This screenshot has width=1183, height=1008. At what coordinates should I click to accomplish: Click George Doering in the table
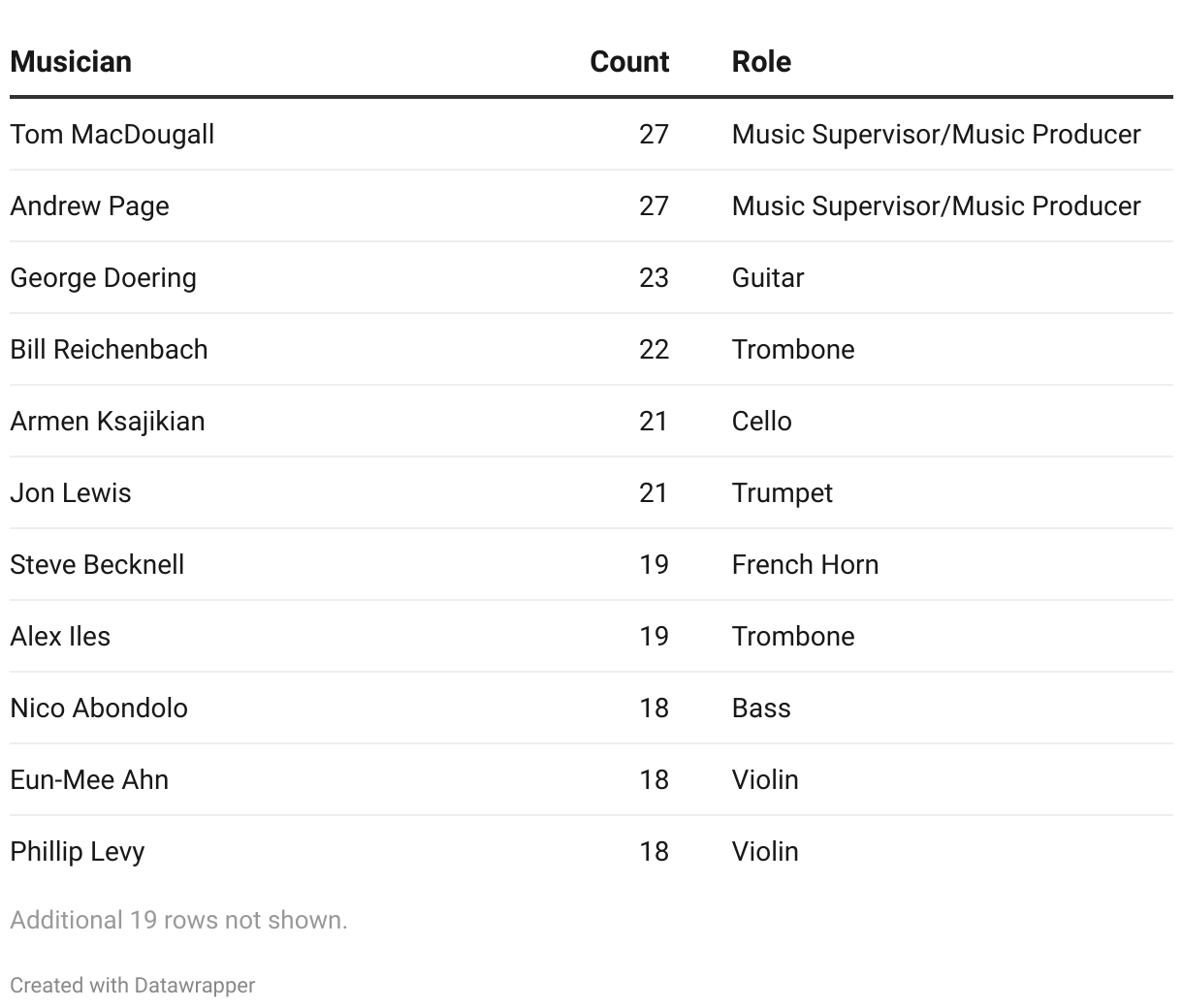[x=103, y=277]
